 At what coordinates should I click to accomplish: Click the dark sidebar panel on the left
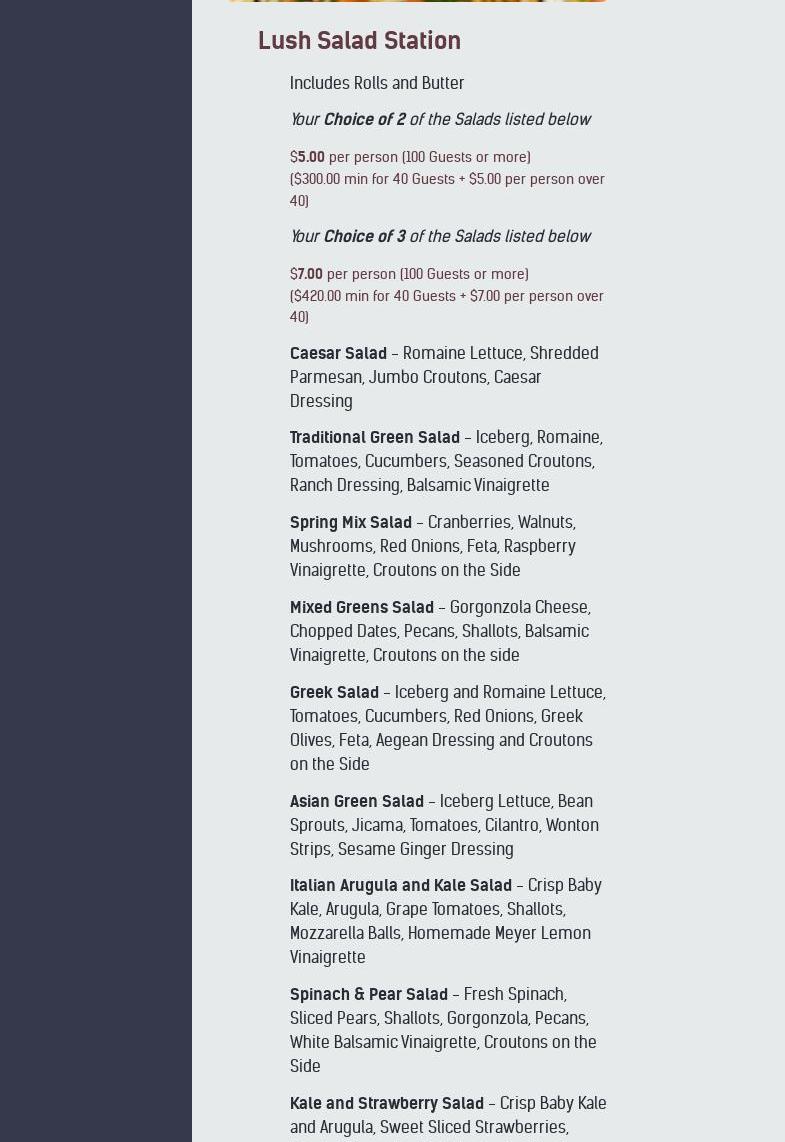(95, 571)
